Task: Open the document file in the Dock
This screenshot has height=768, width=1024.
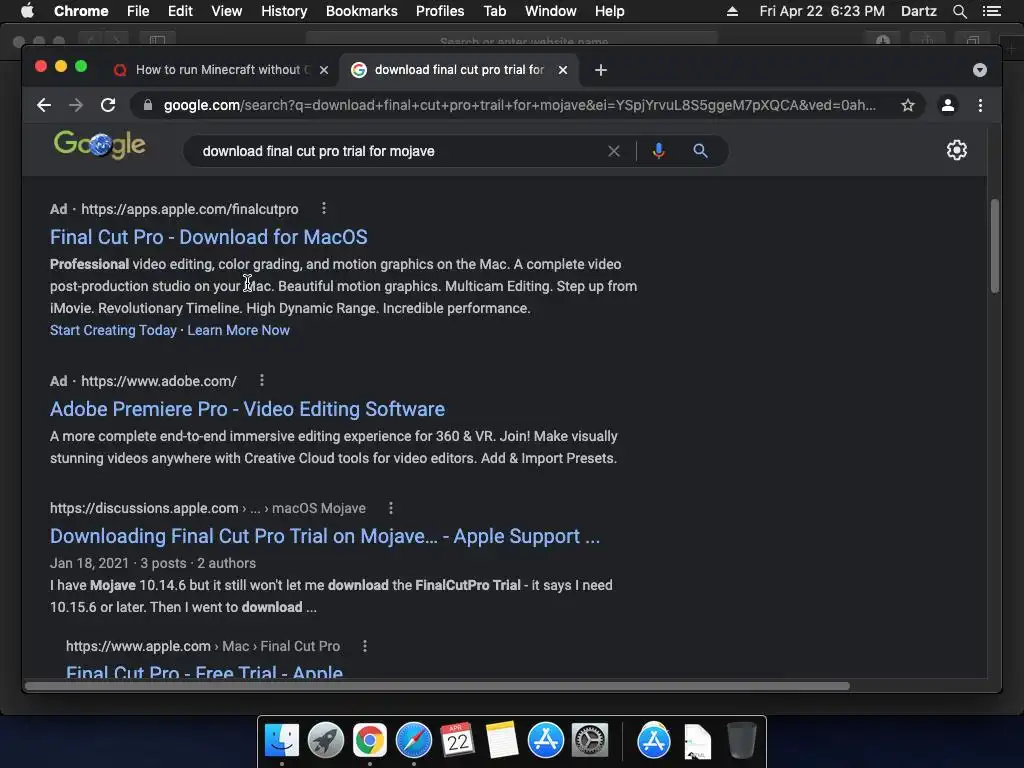Action: pyautogui.click(x=697, y=741)
